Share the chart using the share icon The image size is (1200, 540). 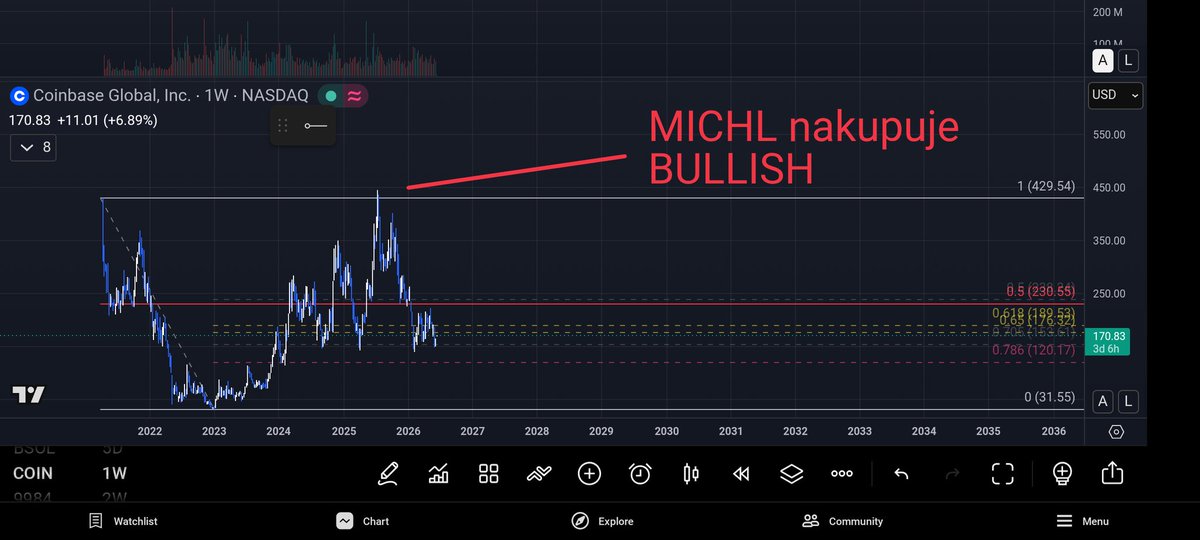[1112, 473]
